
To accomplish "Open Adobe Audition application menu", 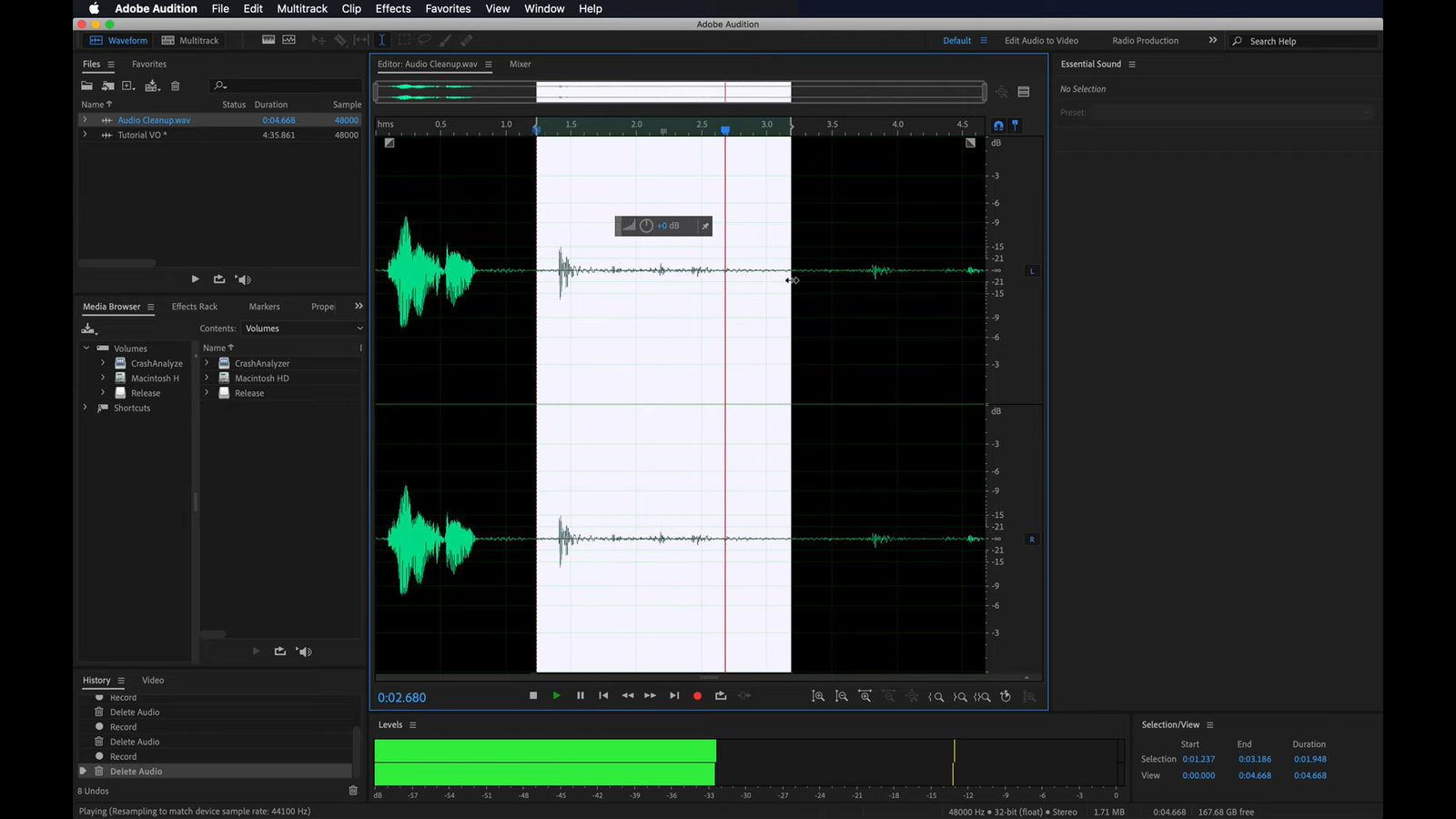I will 156,8.
